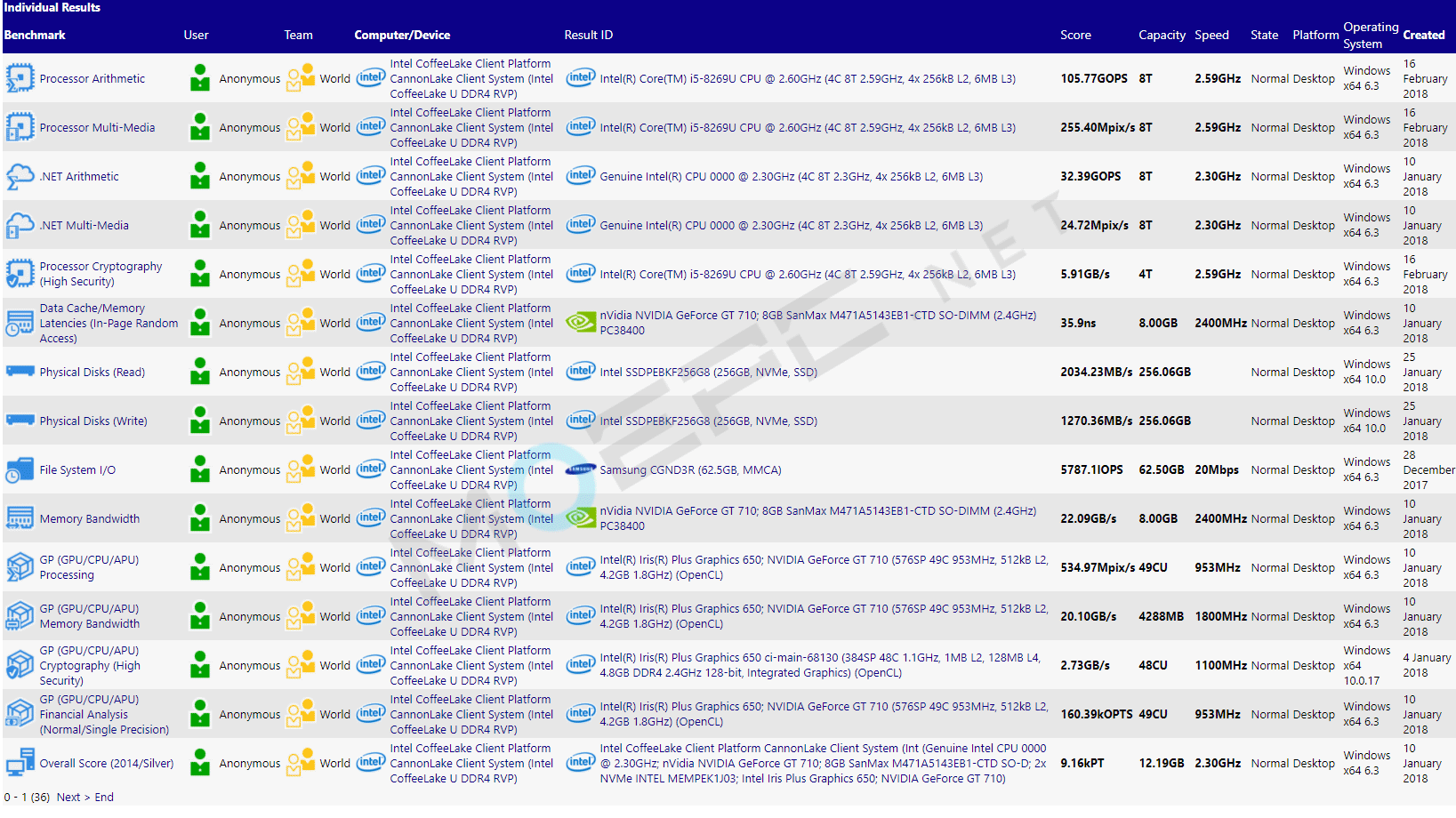The image size is (1456, 818).
Task: Jump to the End of results
Action: tap(104, 797)
